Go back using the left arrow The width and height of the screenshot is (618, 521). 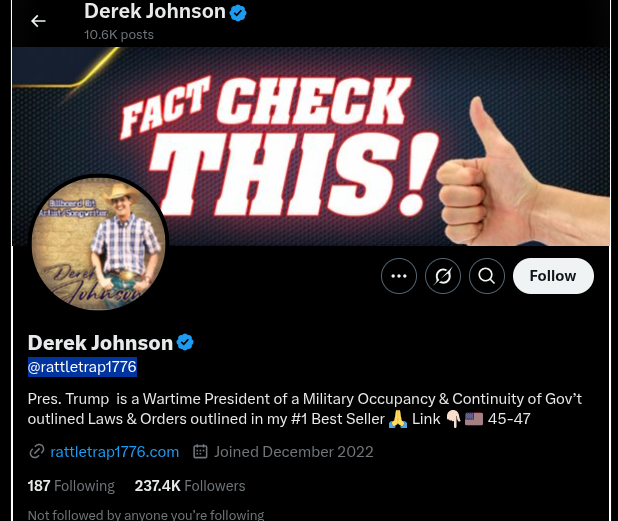click(38, 21)
